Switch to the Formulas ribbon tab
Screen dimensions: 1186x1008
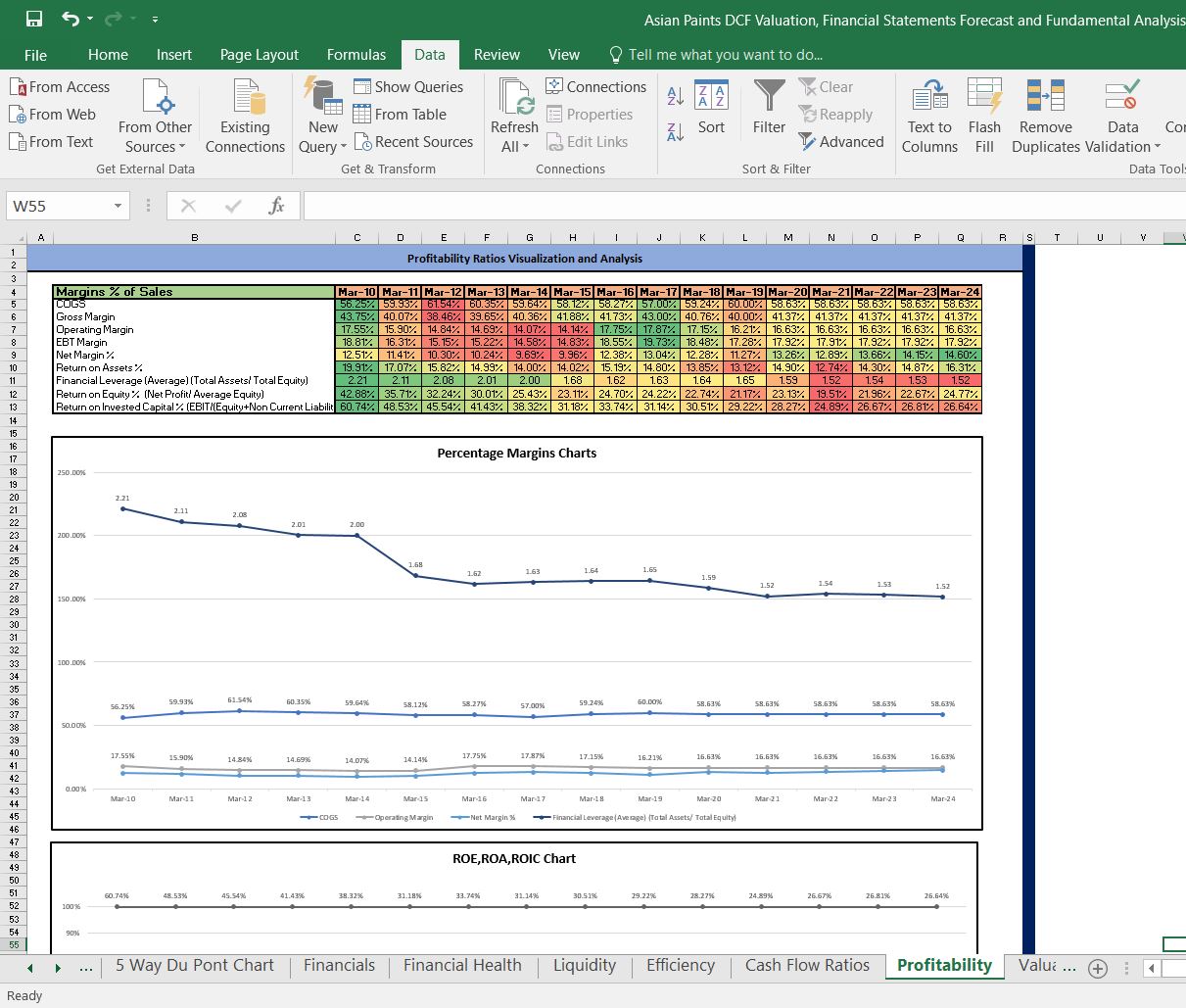point(356,55)
